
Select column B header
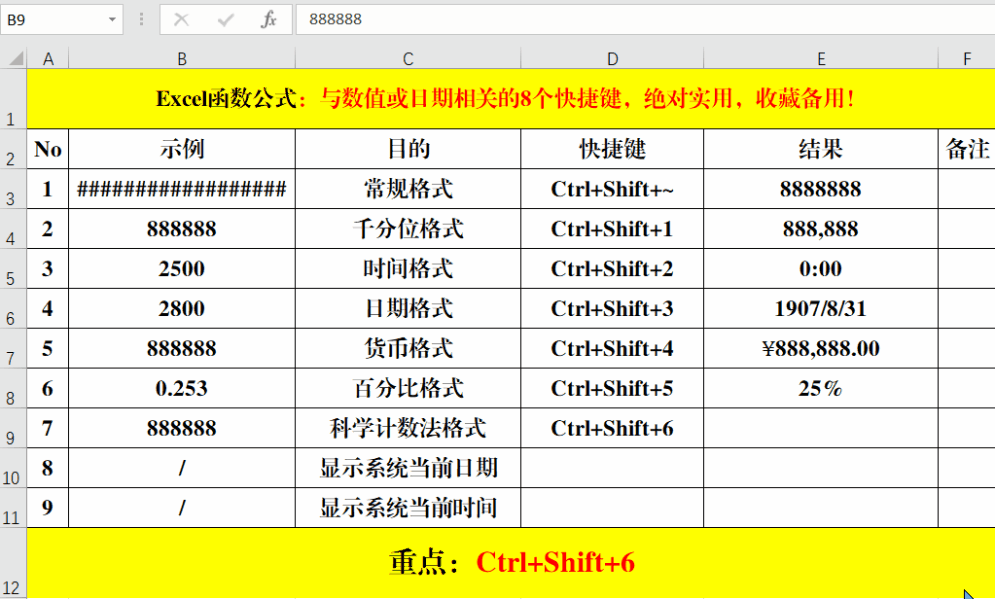click(x=182, y=59)
